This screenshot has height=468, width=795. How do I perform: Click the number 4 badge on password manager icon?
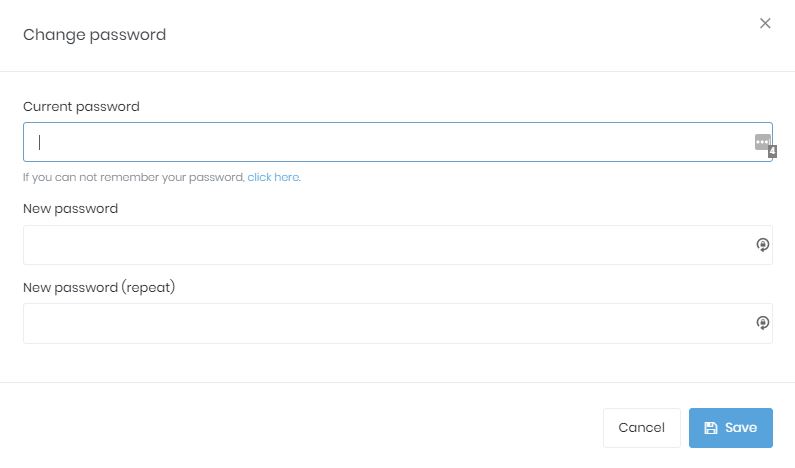coord(772,152)
